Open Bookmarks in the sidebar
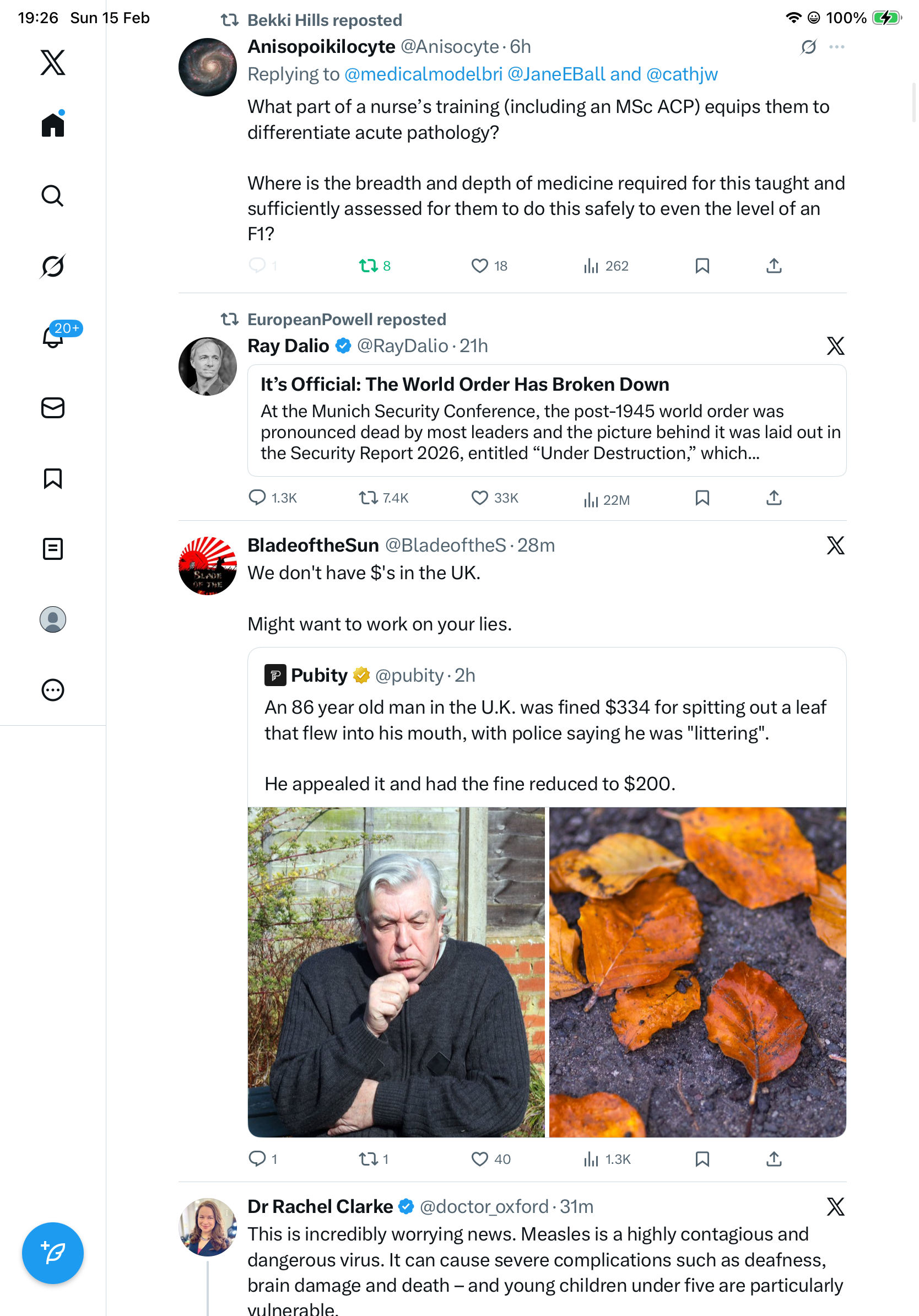The image size is (919, 1316). coord(53,478)
